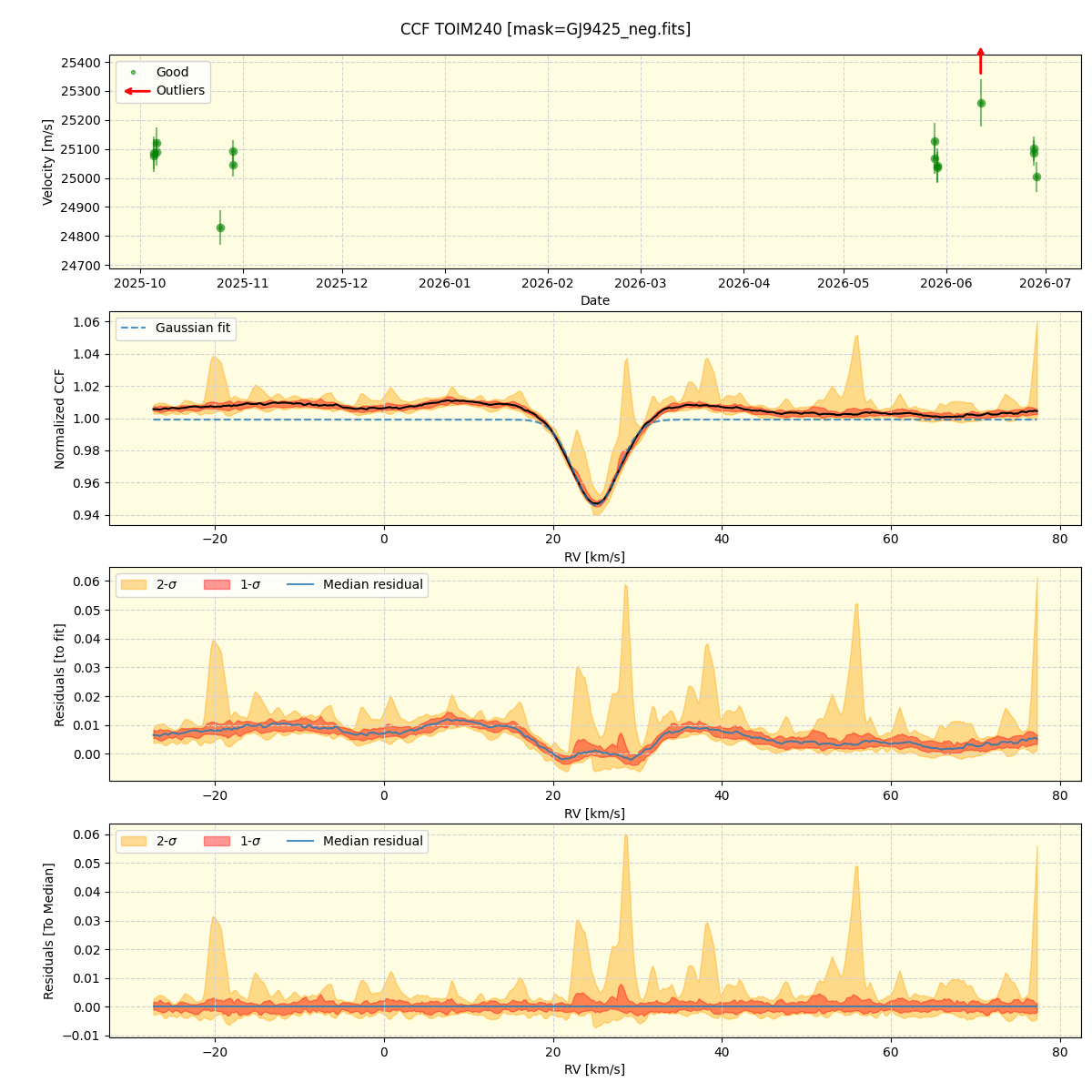
Task: Click the '25400' velocity tick label
Action: [x=83, y=63]
